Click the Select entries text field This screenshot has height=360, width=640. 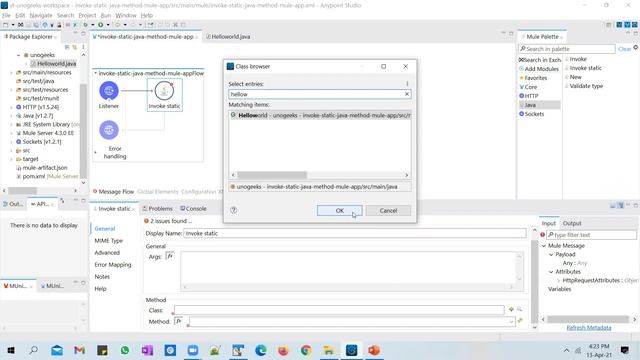coord(316,94)
